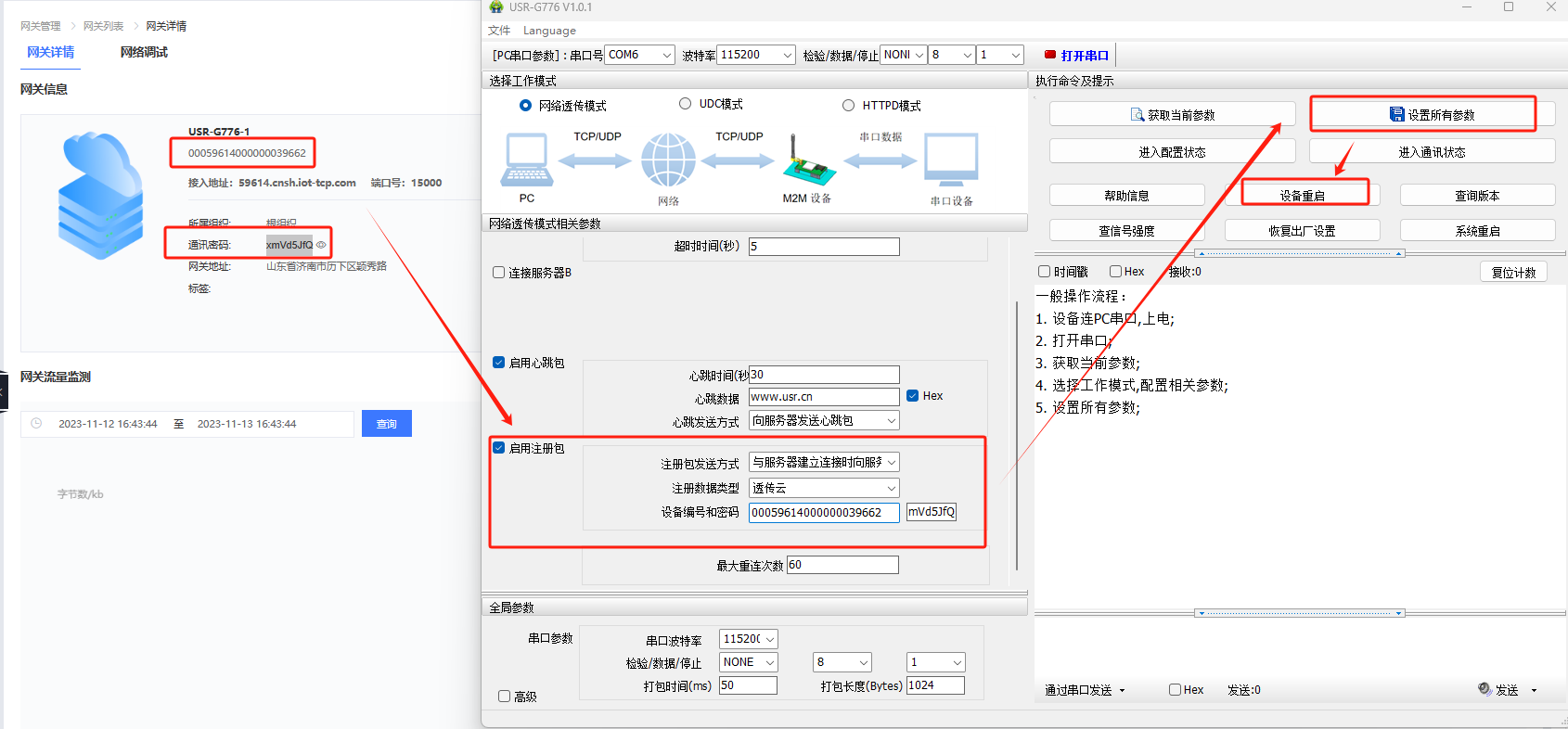Image resolution: width=1568 pixels, height=729 pixels.
Task: Select the HTTPD模式 radio button
Action: click(848, 106)
